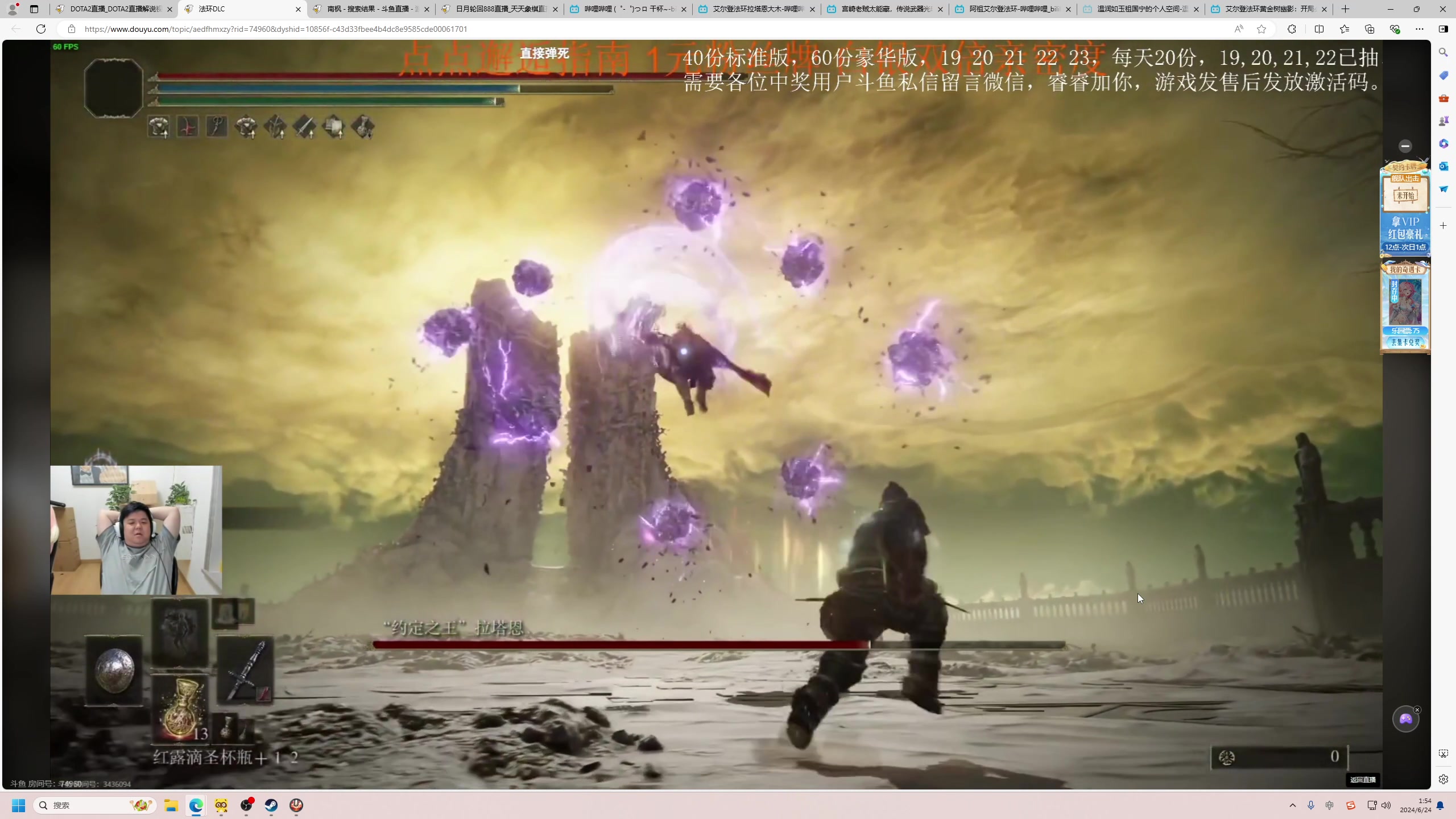
Task: Click the address bar URL
Action: [x=276, y=29]
